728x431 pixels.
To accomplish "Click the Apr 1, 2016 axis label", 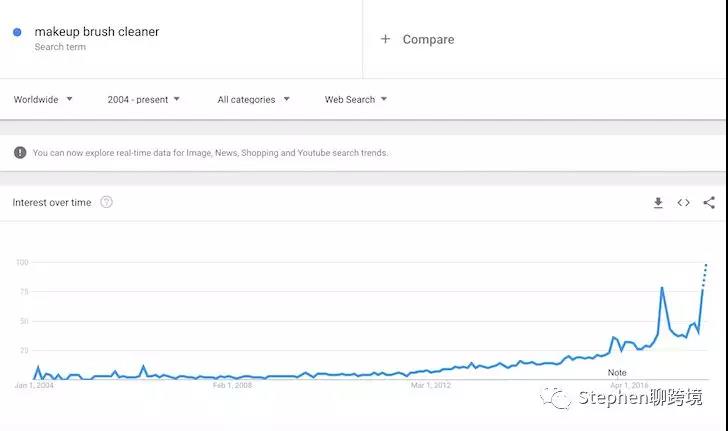I will click(629, 385).
